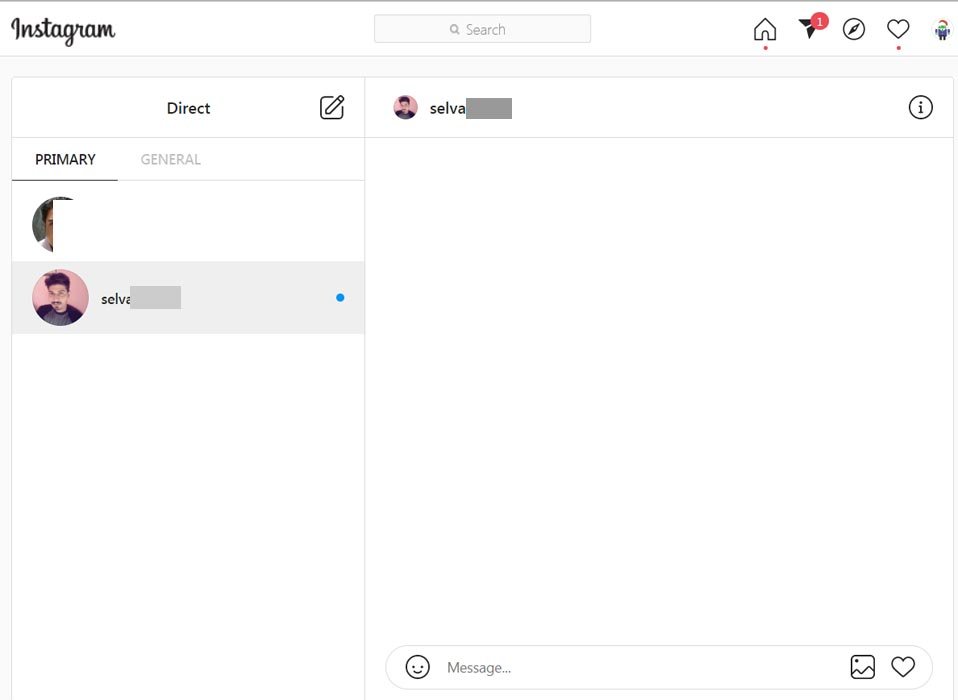
Task: Send a heart like in message box
Action: pos(903,667)
